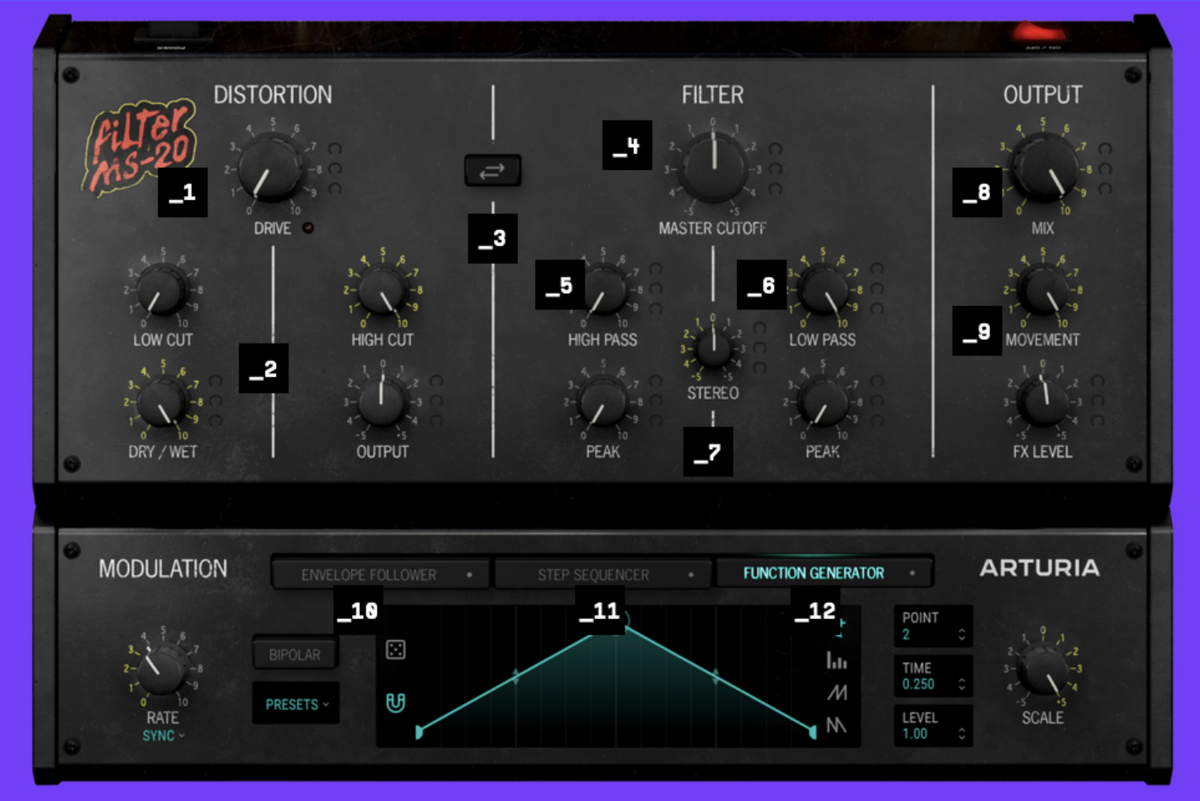1200x801 pixels.
Task: Switch to the Envelope Follower tab
Action: point(381,574)
